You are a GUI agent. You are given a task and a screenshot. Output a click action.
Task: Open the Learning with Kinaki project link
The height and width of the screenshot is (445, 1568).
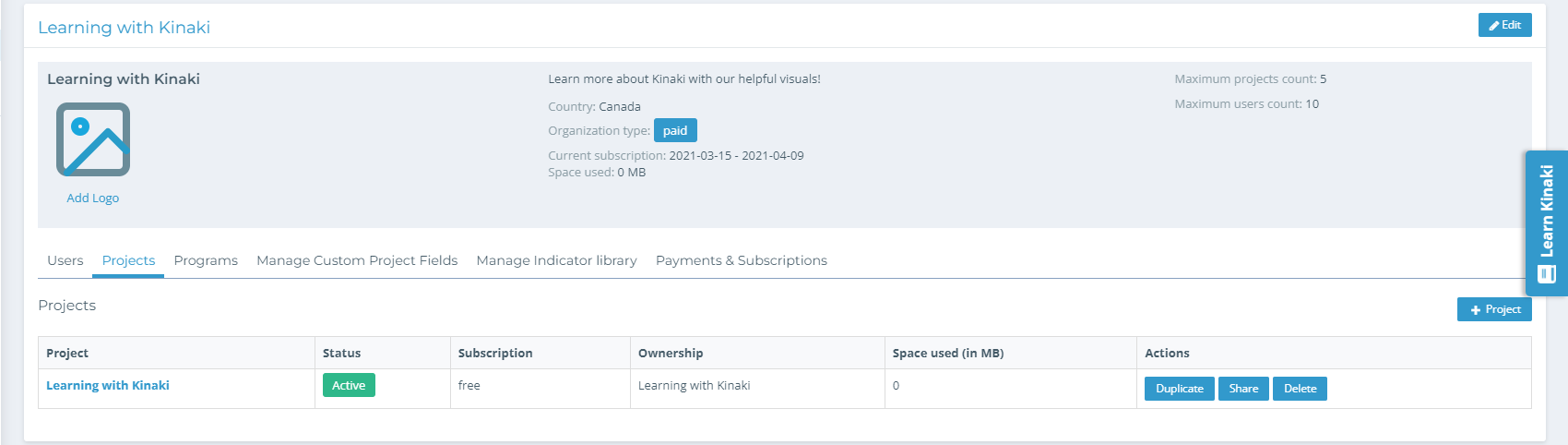pyautogui.click(x=108, y=385)
